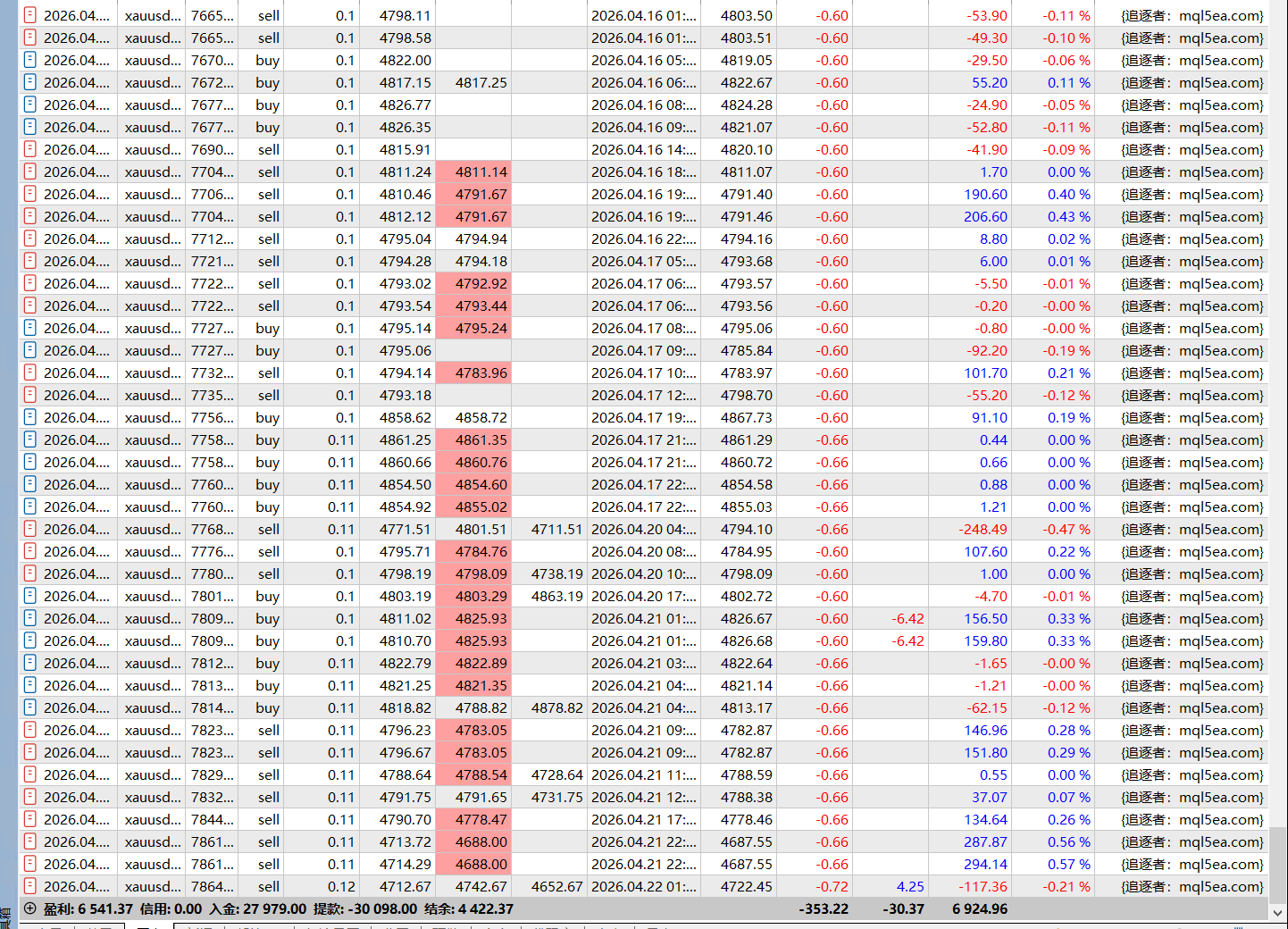
Task: Click the sell icon of the 206.60 profit row
Action: pyautogui.click(x=29, y=216)
